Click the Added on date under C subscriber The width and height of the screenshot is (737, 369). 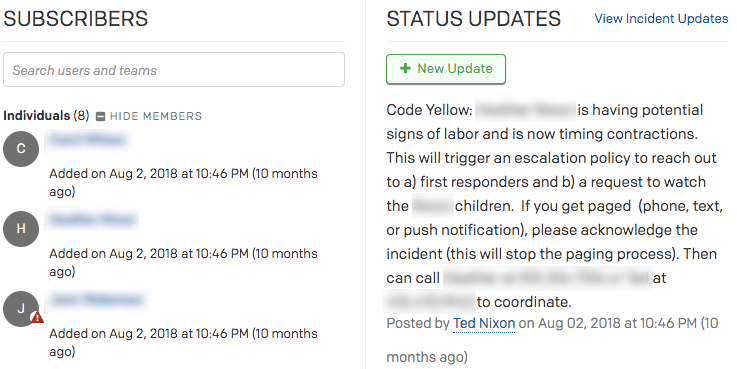pos(183,182)
